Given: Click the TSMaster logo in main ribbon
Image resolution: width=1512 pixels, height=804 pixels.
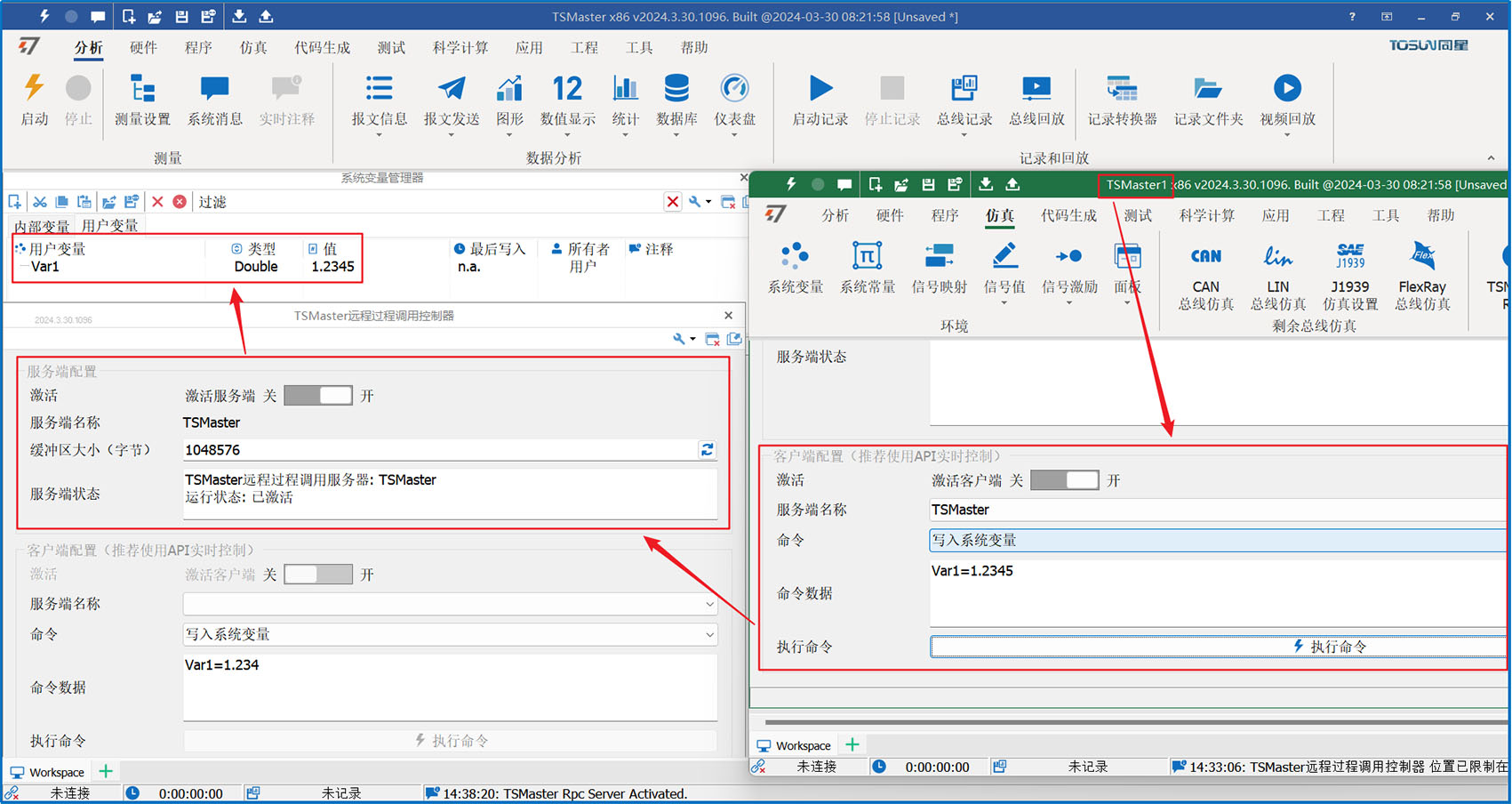Looking at the screenshot, I should click(29, 46).
